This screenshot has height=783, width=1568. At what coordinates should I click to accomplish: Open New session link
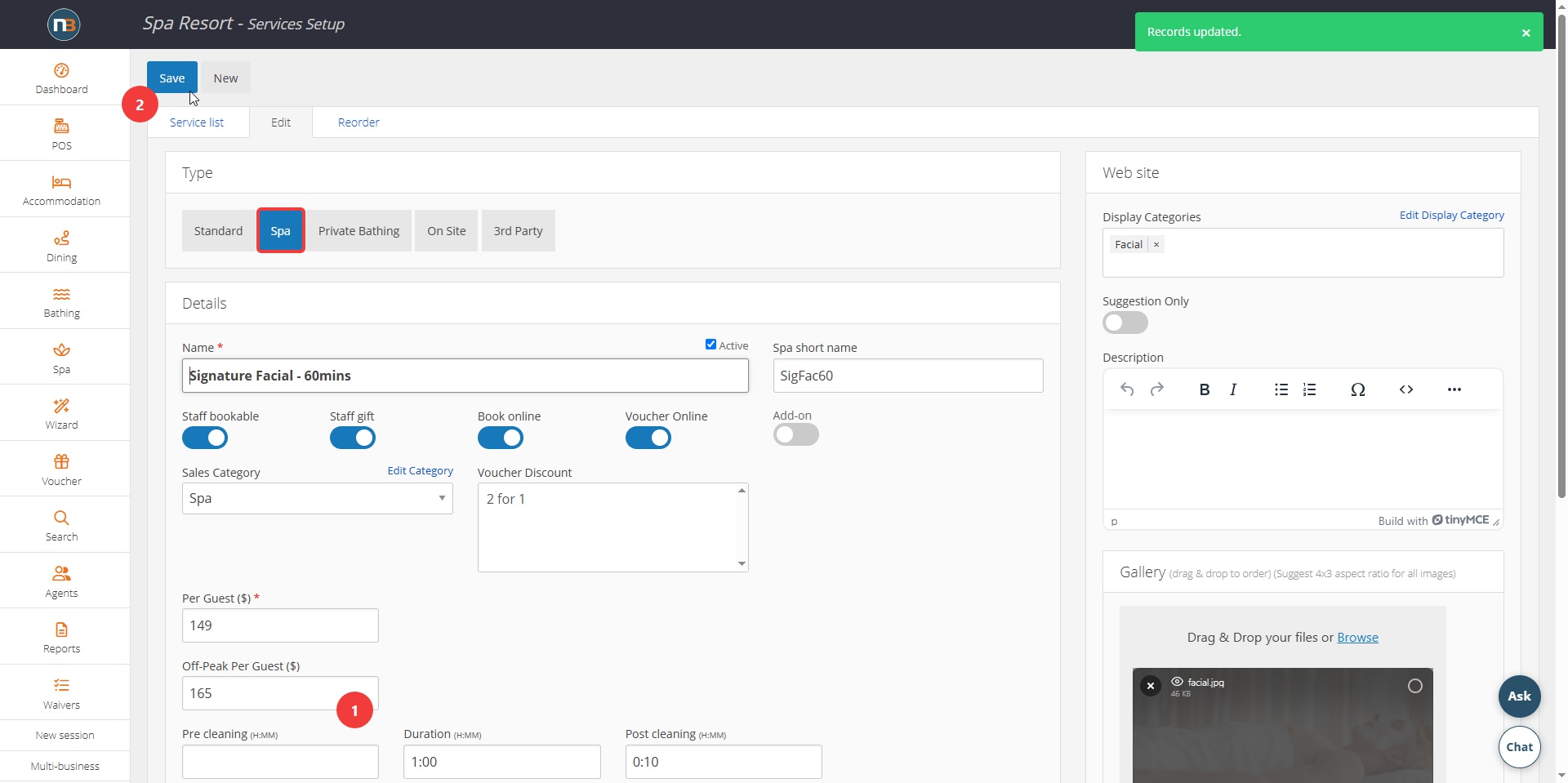coord(65,736)
